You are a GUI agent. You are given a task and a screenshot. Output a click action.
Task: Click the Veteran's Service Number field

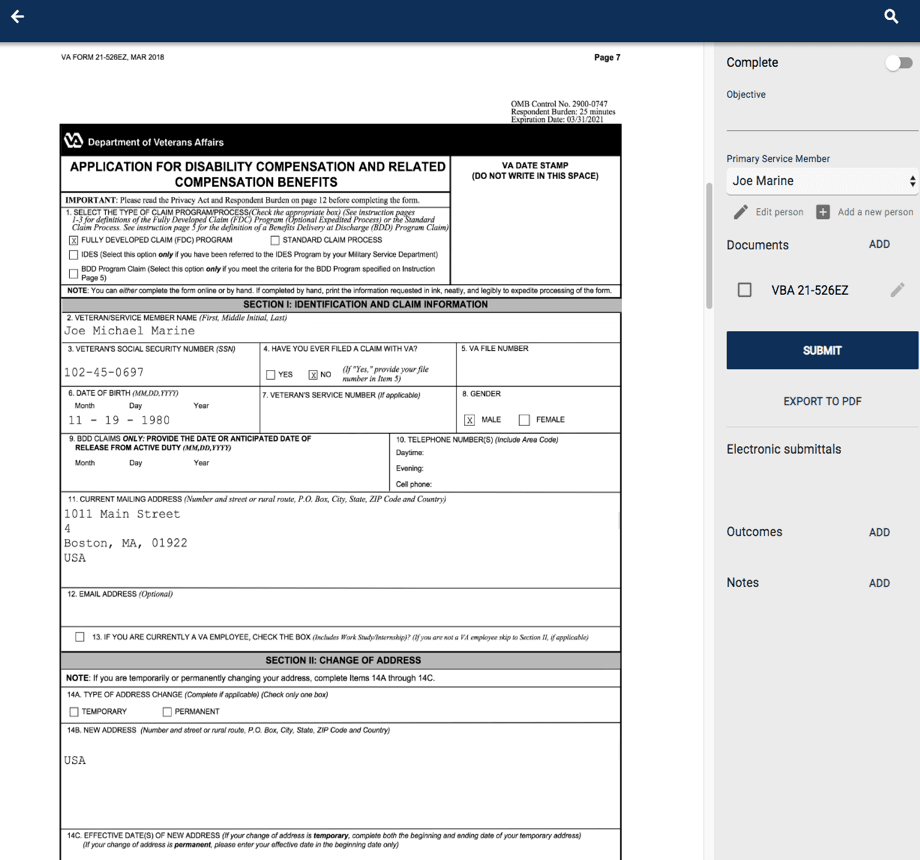(358, 416)
